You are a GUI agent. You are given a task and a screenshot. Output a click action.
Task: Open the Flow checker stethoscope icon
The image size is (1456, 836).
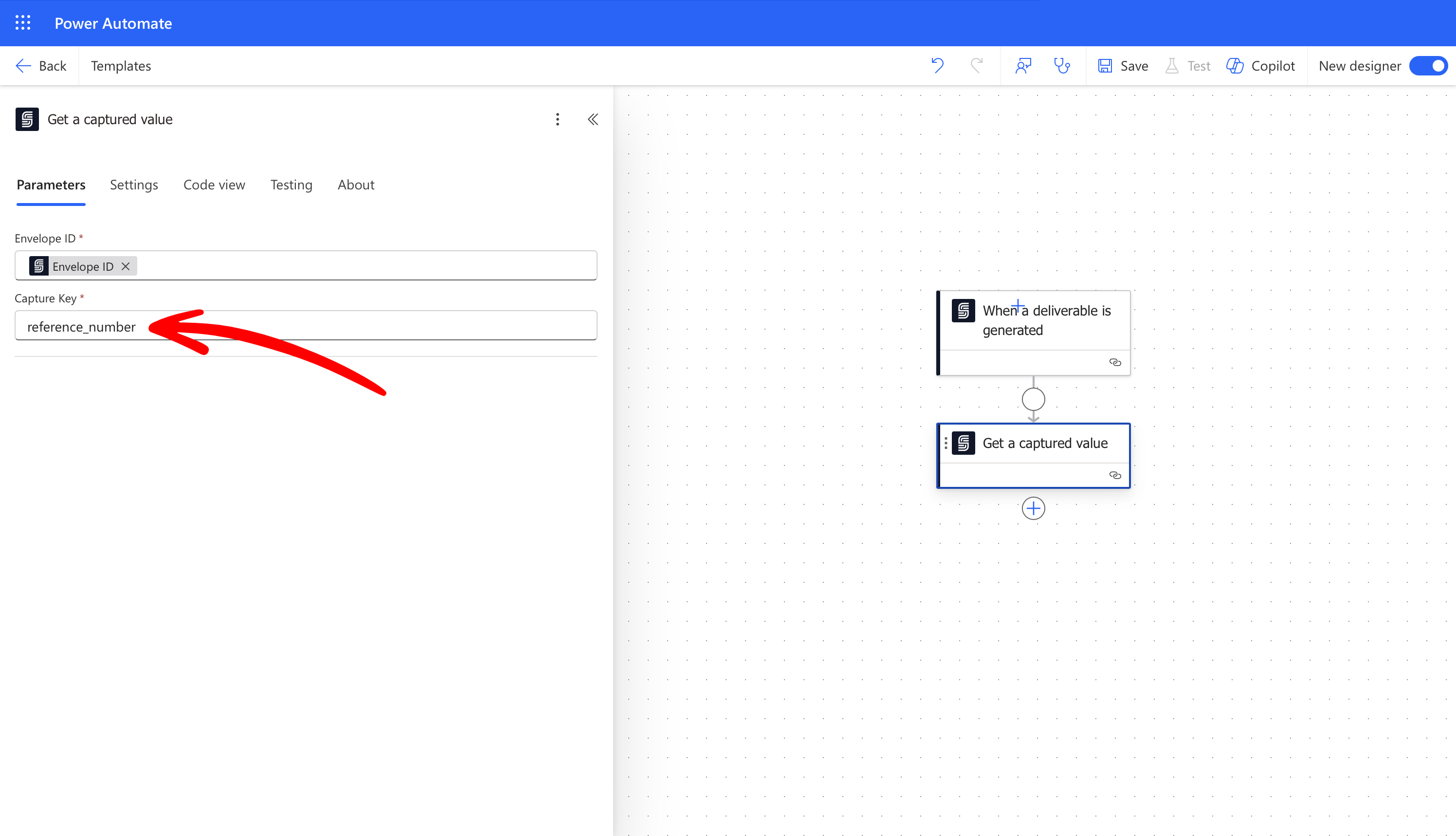[x=1062, y=65]
